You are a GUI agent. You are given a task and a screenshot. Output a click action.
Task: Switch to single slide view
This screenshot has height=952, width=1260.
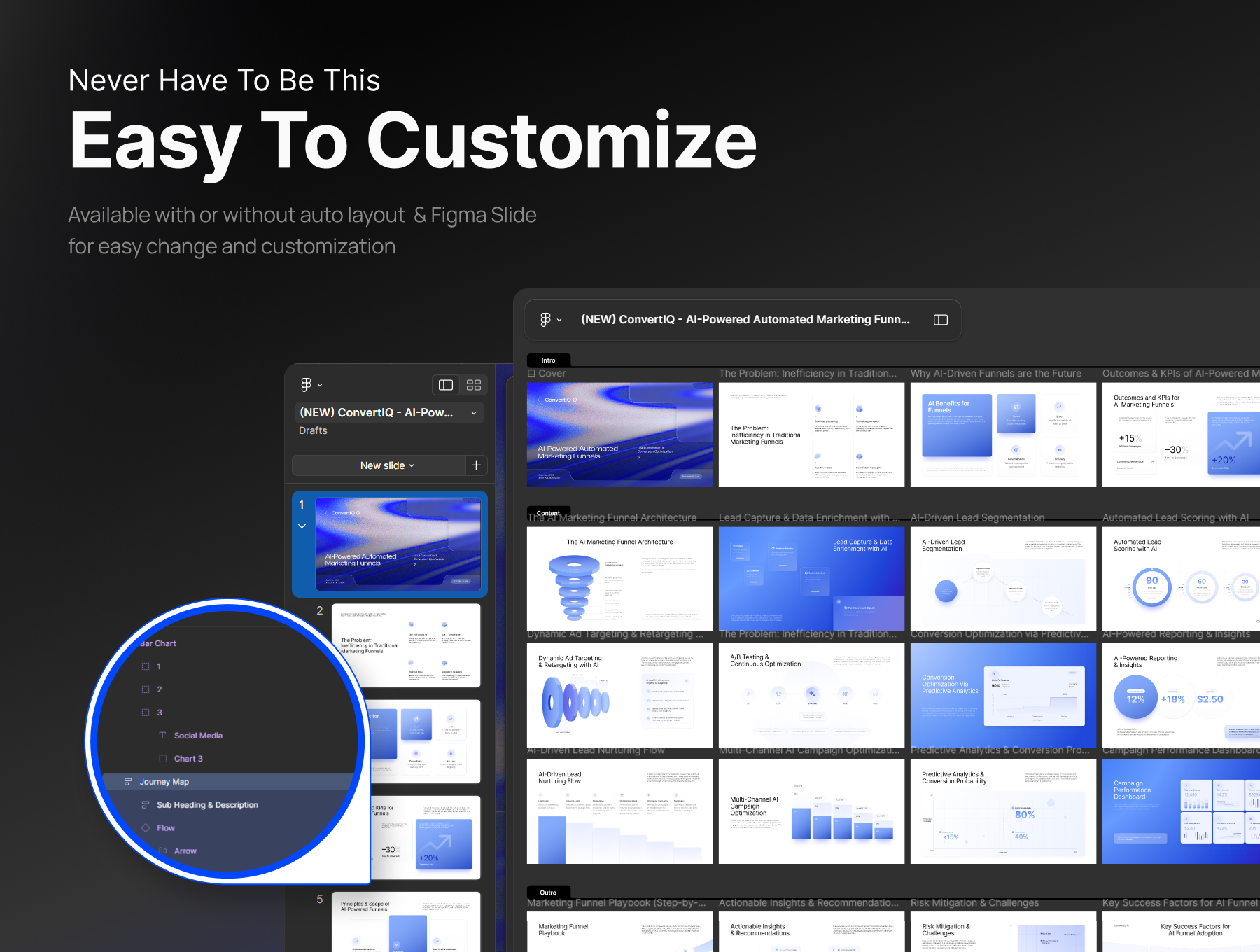point(446,385)
